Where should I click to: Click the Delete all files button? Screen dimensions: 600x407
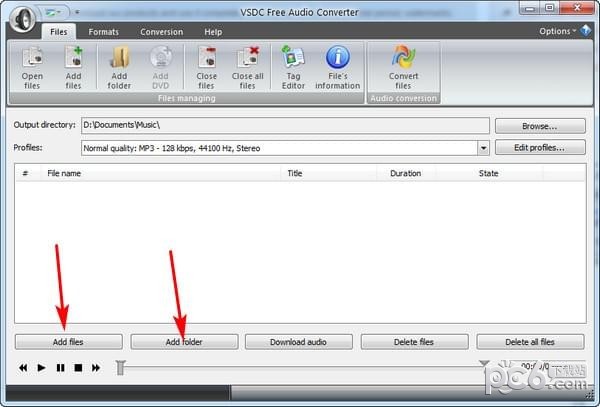click(530, 342)
